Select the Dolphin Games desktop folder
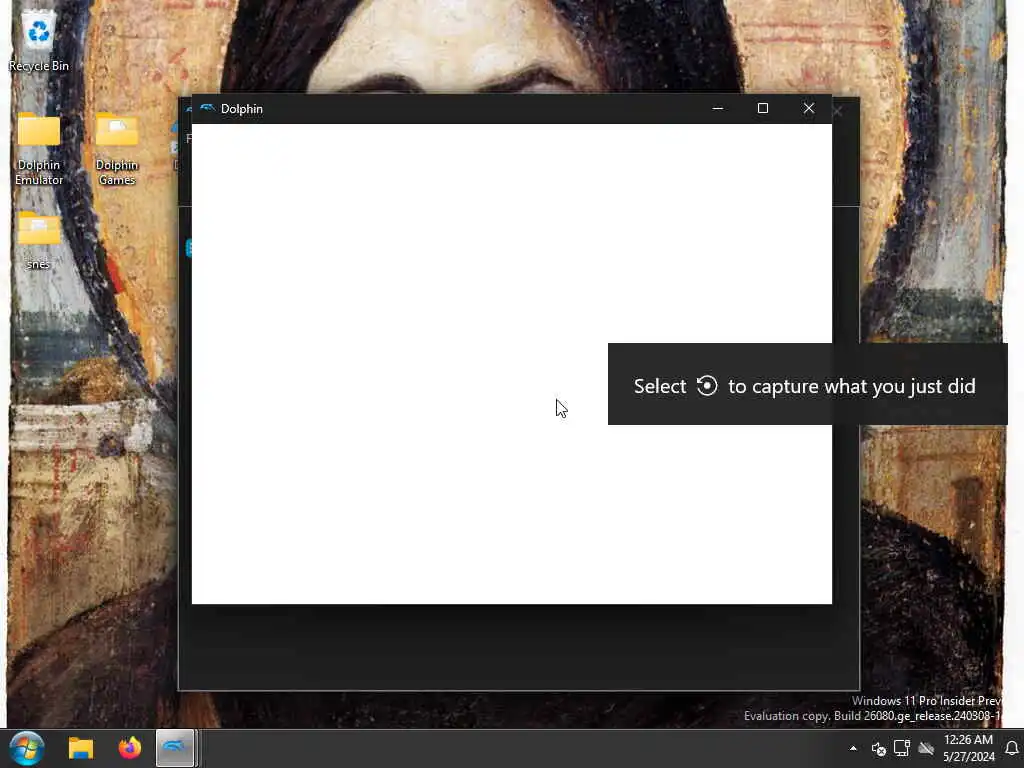1024x768 pixels. 117,149
